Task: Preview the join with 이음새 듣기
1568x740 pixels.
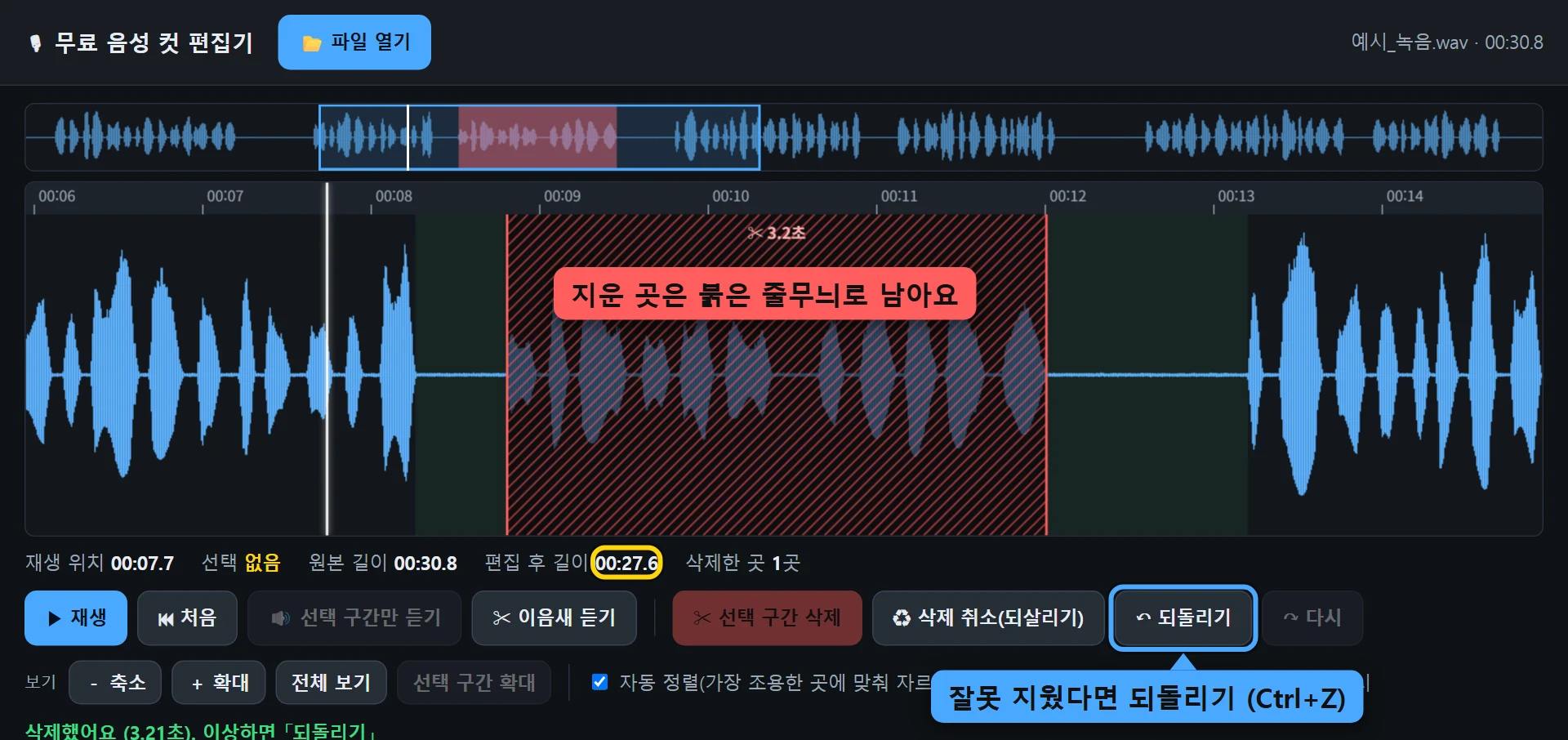Action: point(554,617)
